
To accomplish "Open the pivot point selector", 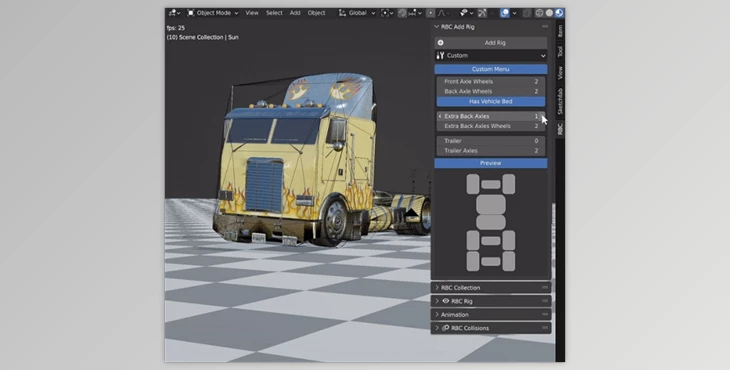I will coord(387,13).
